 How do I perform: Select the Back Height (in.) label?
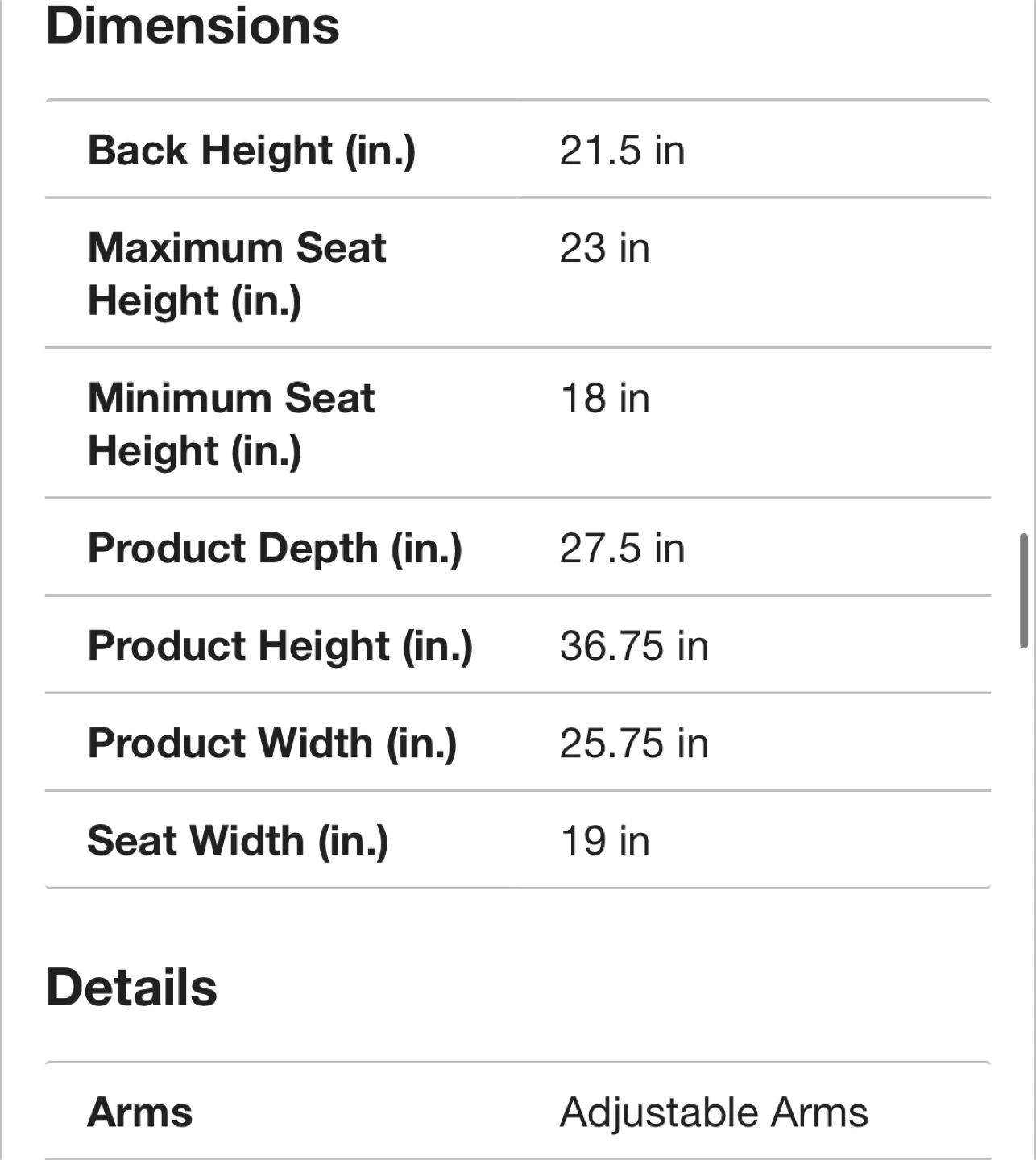[251, 150]
